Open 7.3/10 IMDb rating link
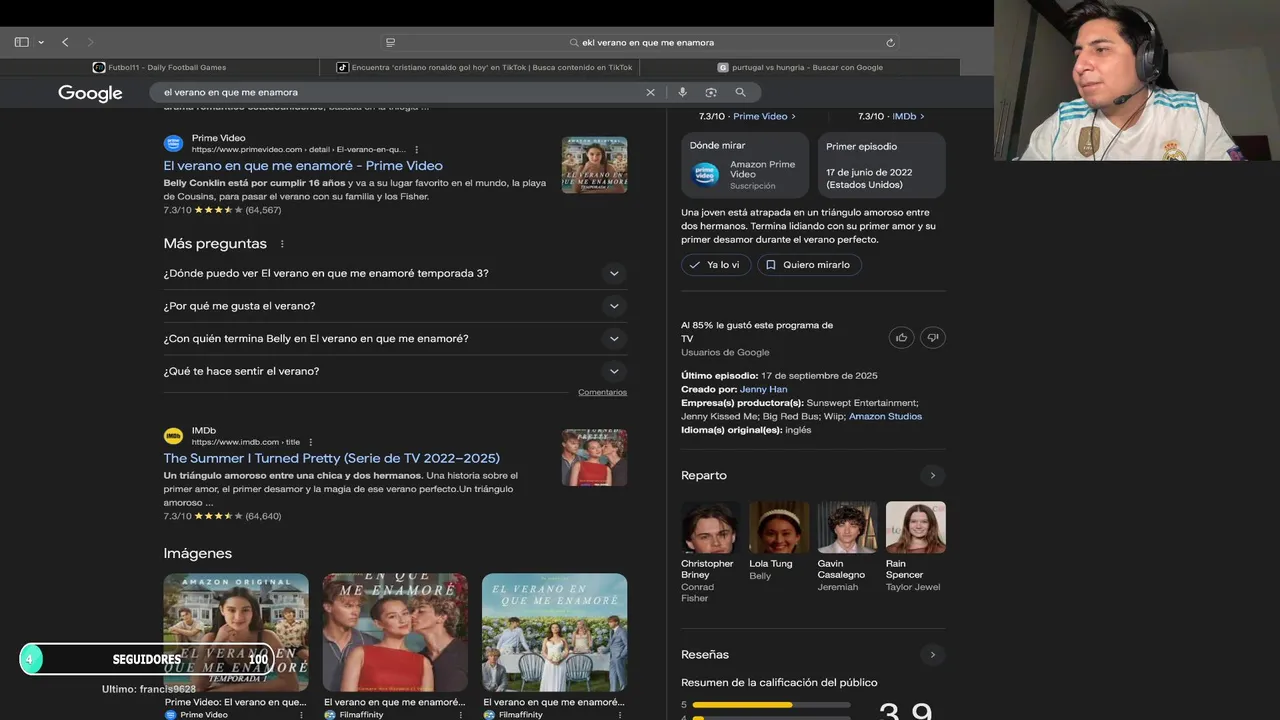The height and width of the screenshot is (720, 1280). [891, 116]
